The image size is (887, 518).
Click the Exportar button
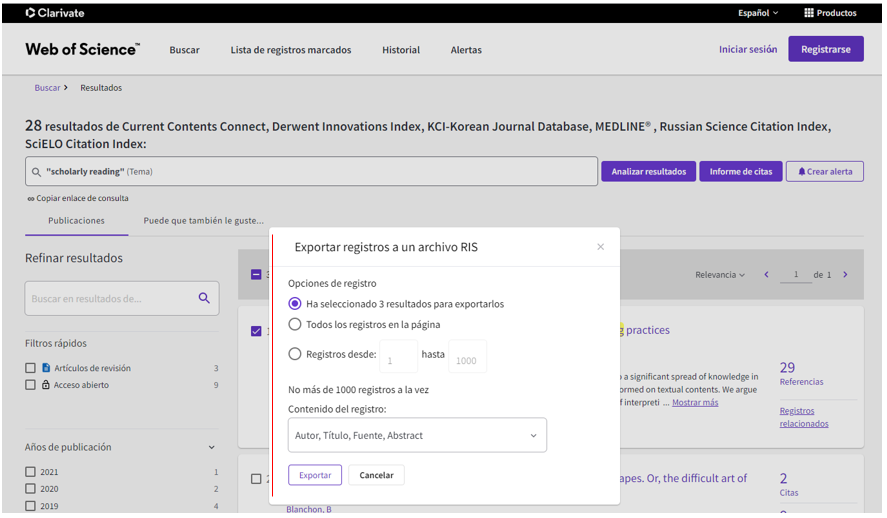[x=315, y=475]
